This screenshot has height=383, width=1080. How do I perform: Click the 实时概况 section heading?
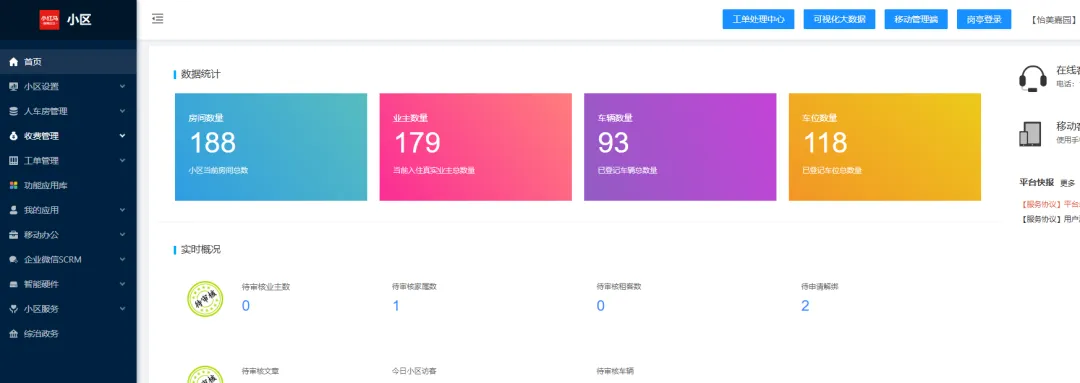coord(200,249)
